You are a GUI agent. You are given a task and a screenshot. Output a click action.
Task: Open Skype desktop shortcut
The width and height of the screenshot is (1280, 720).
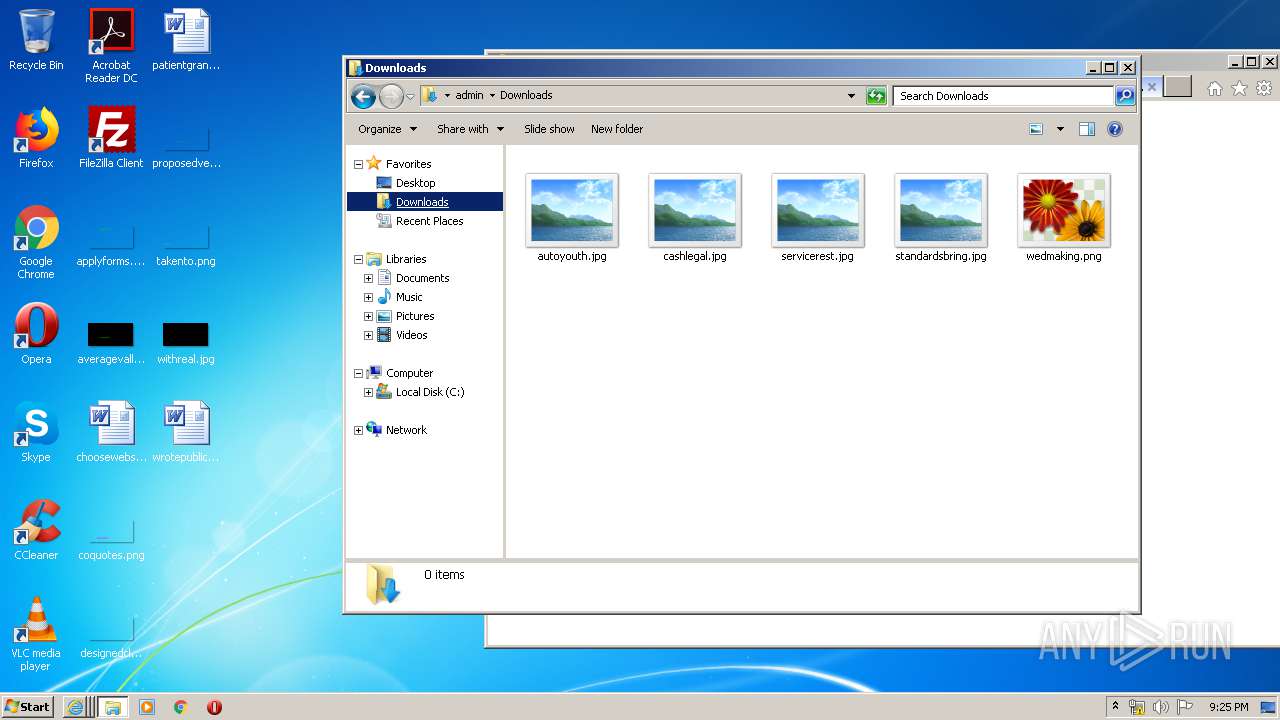click(36, 432)
